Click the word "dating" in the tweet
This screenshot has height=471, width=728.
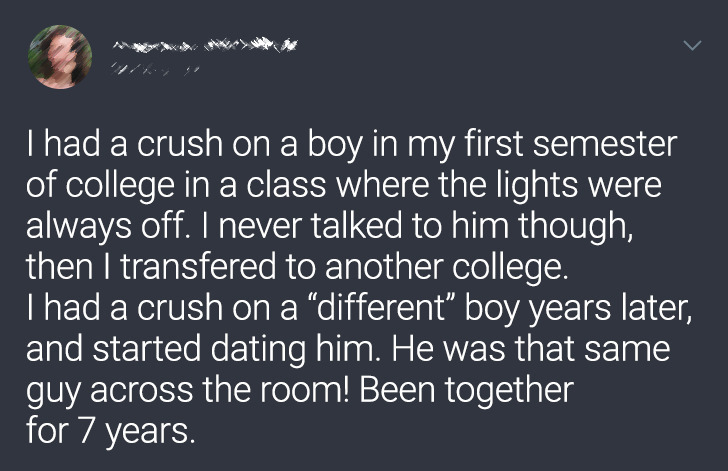click(258, 349)
